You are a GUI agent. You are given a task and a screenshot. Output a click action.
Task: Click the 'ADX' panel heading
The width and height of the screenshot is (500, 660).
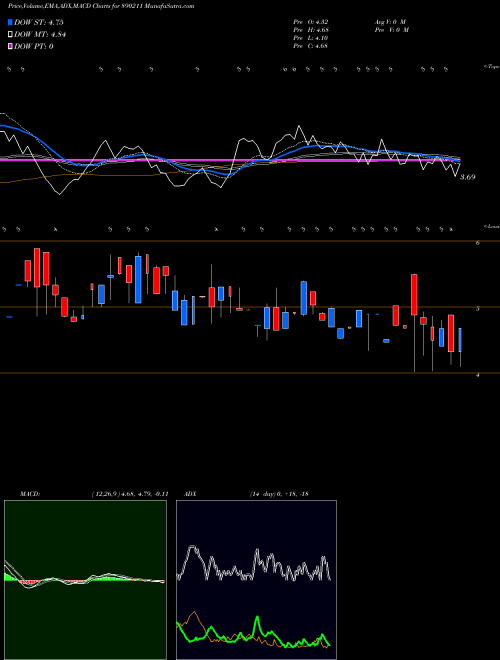(190, 494)
